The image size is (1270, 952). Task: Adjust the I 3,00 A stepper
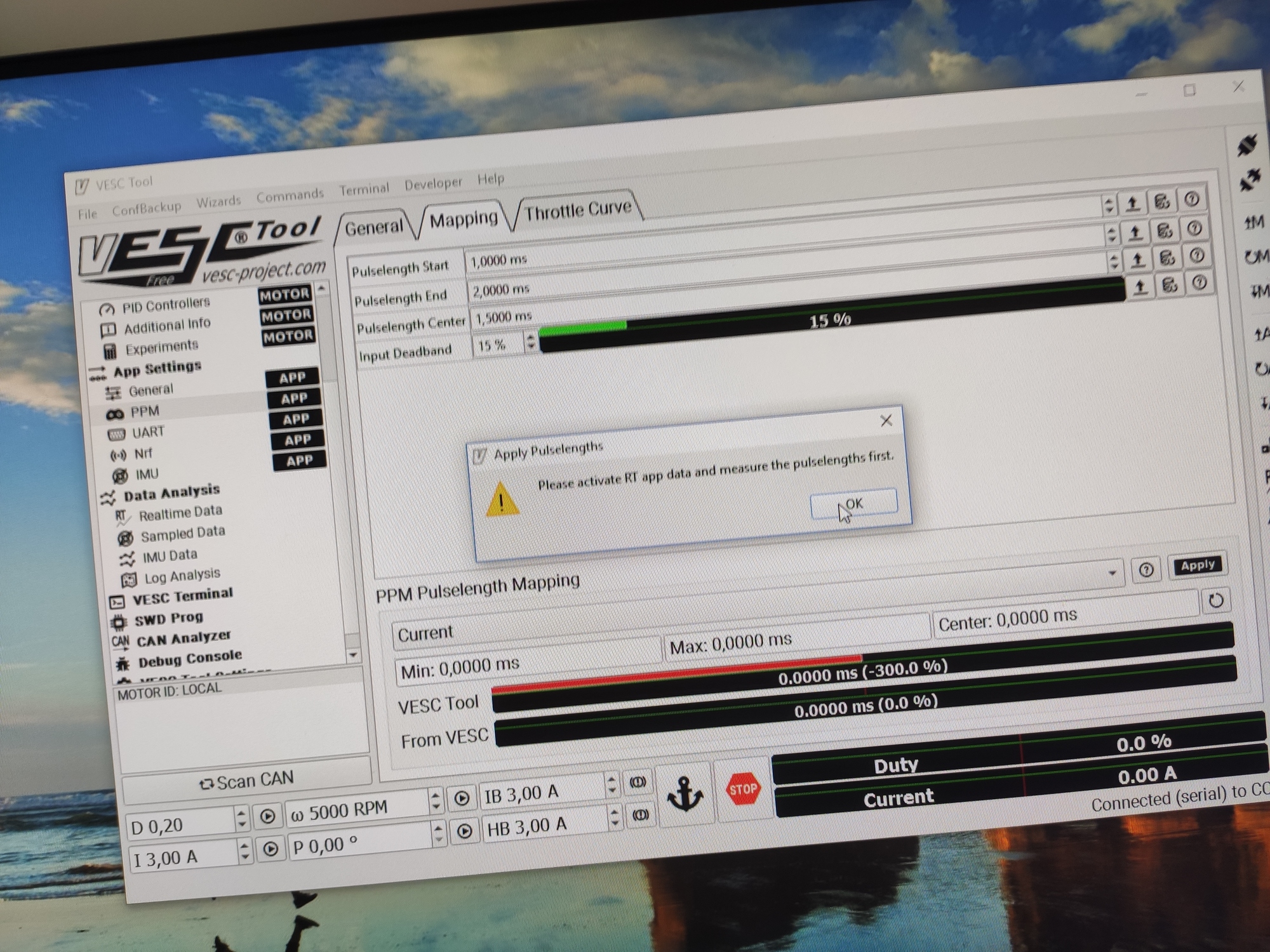click(244, 851)
